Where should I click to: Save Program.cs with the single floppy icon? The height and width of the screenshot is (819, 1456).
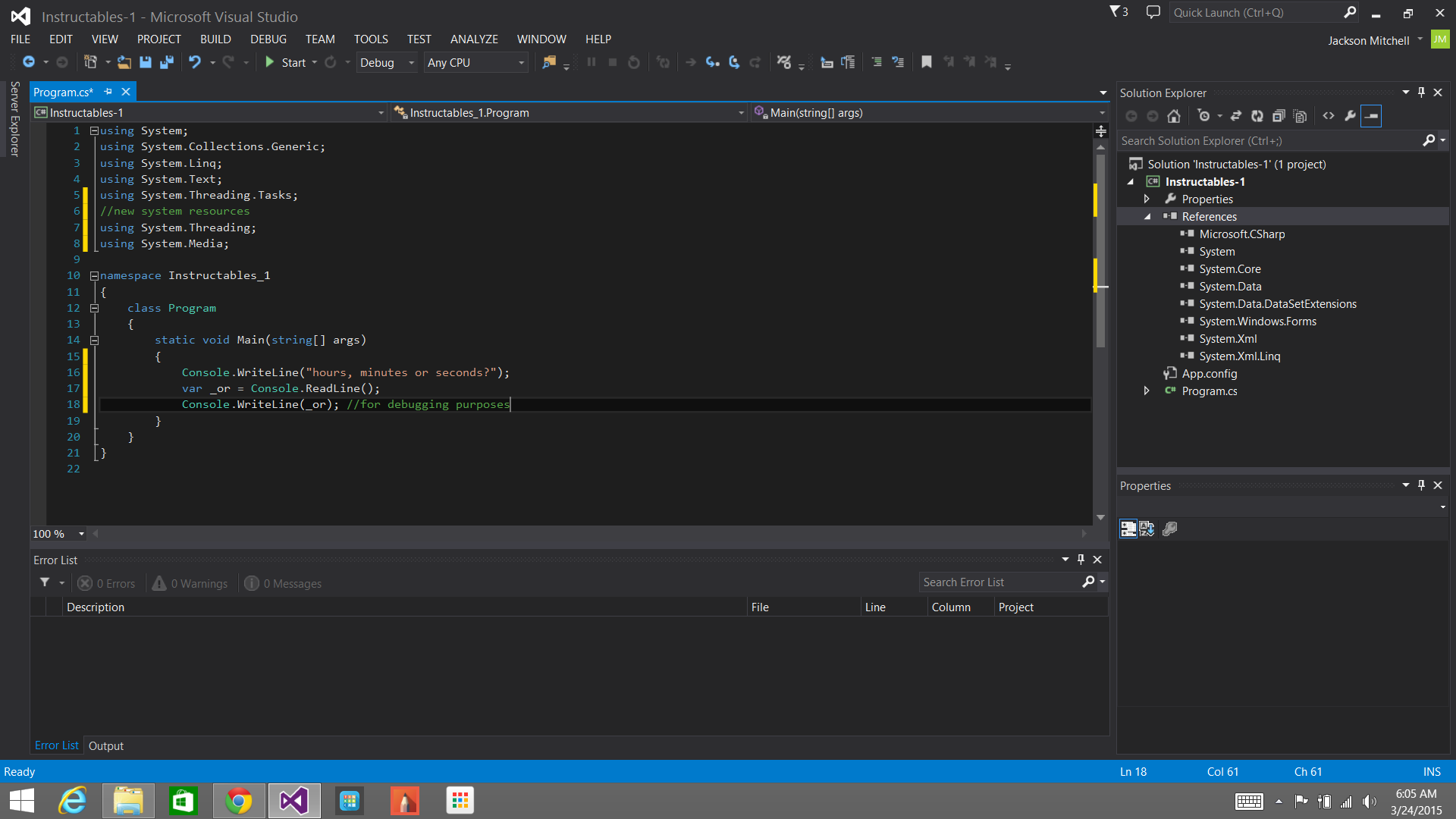point(146,62)
